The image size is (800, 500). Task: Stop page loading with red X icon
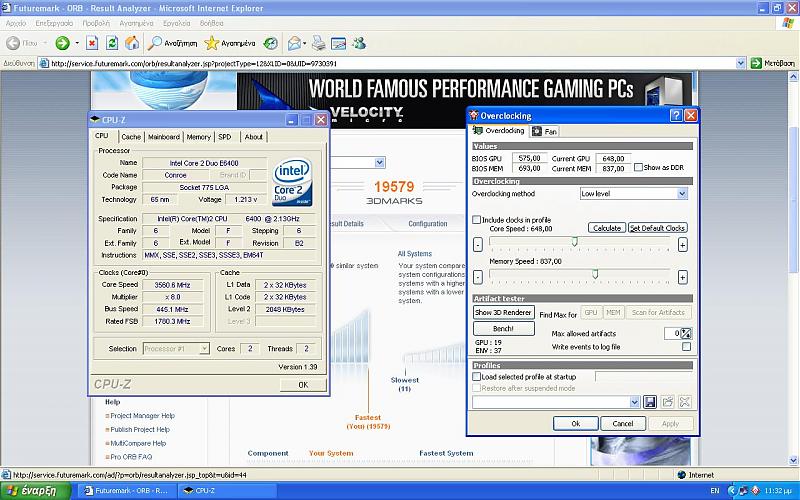coord(92,43)
